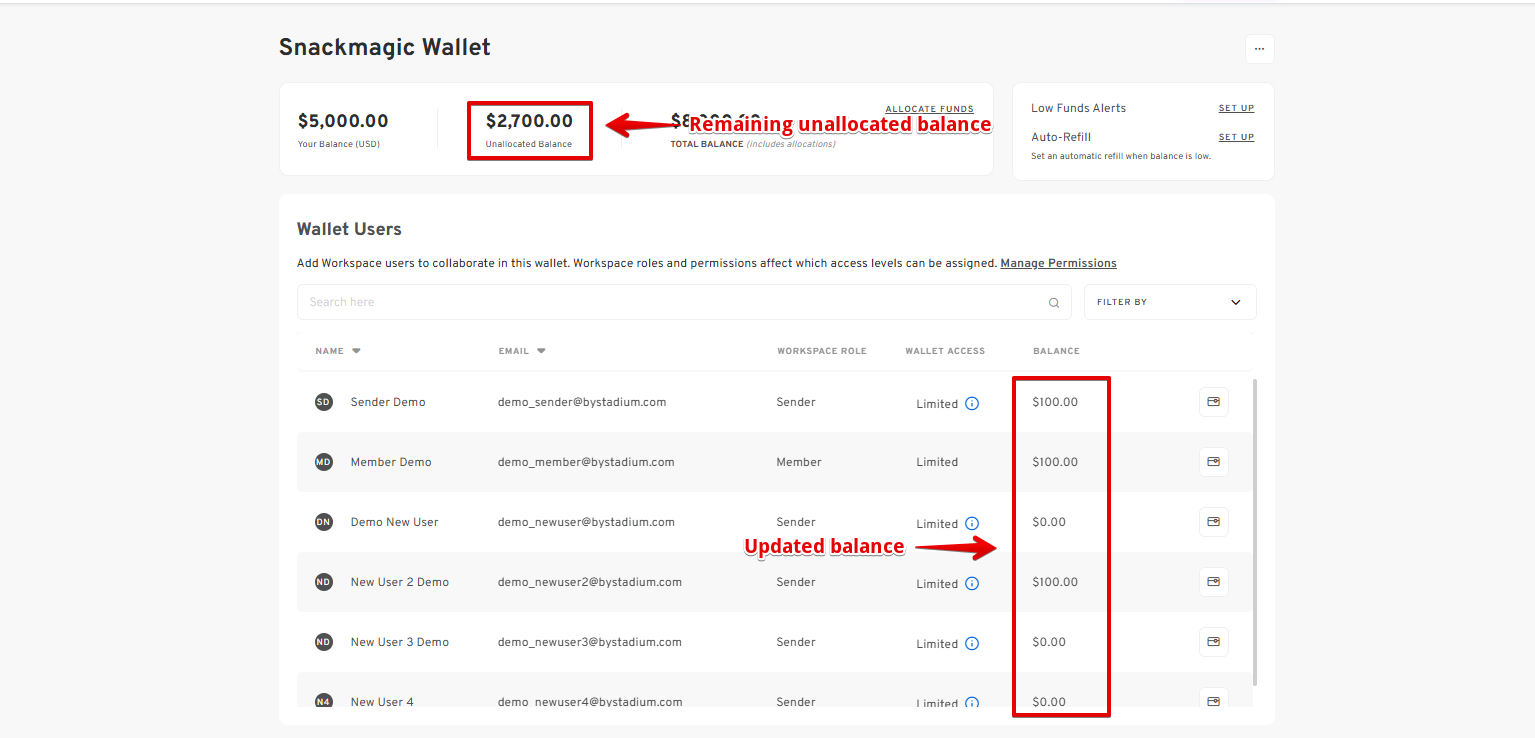1535x738 pixels.
Task: Open the Filter By dropdown
Action: coord(1169,302)
